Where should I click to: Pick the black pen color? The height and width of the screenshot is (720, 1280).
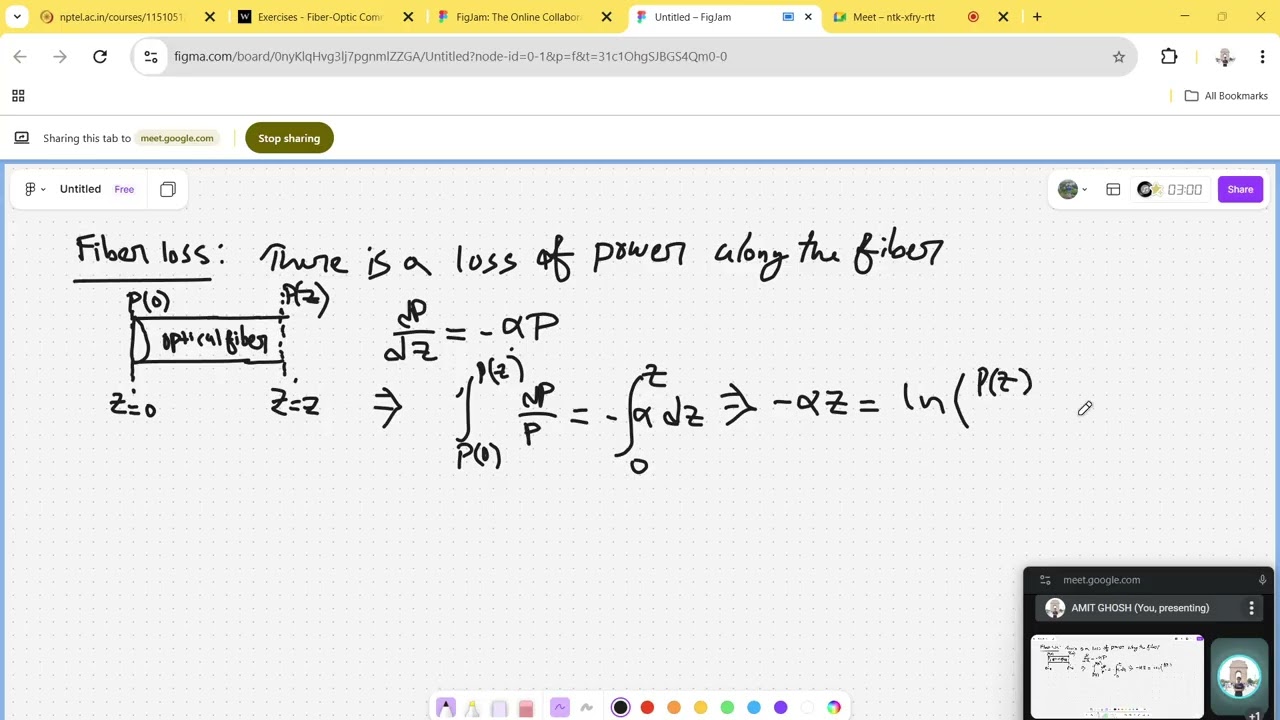pos(620,707)
